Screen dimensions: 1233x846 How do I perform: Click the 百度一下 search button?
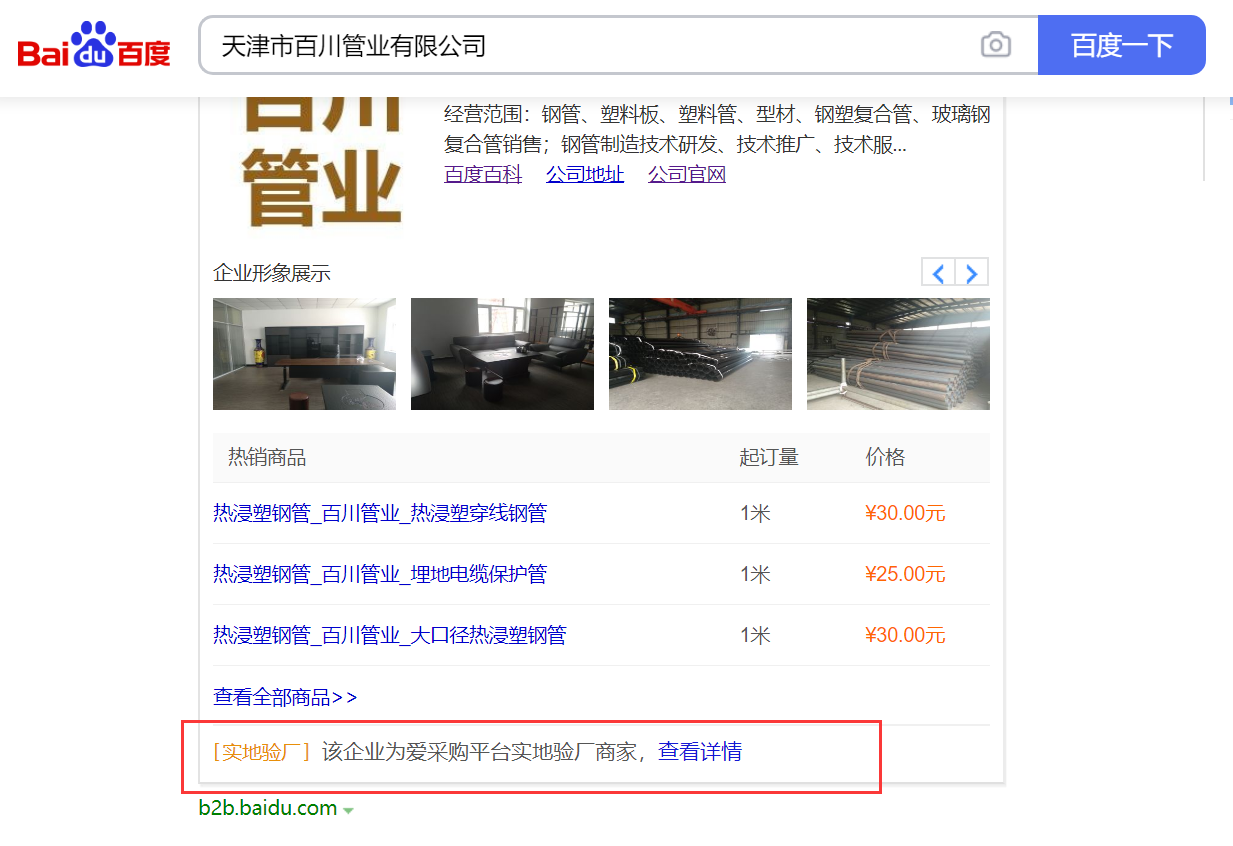coord(1122,45)
